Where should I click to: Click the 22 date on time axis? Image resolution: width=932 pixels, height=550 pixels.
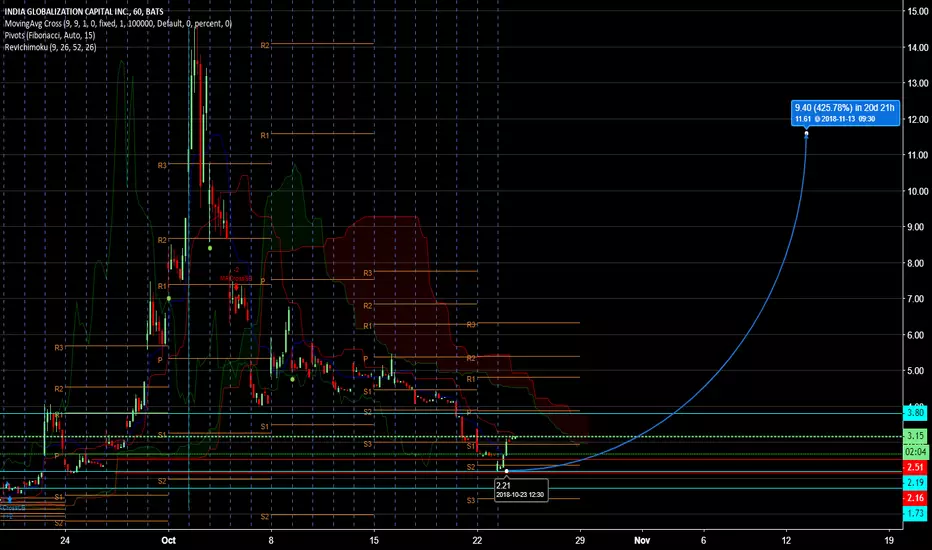pos(477,540)
